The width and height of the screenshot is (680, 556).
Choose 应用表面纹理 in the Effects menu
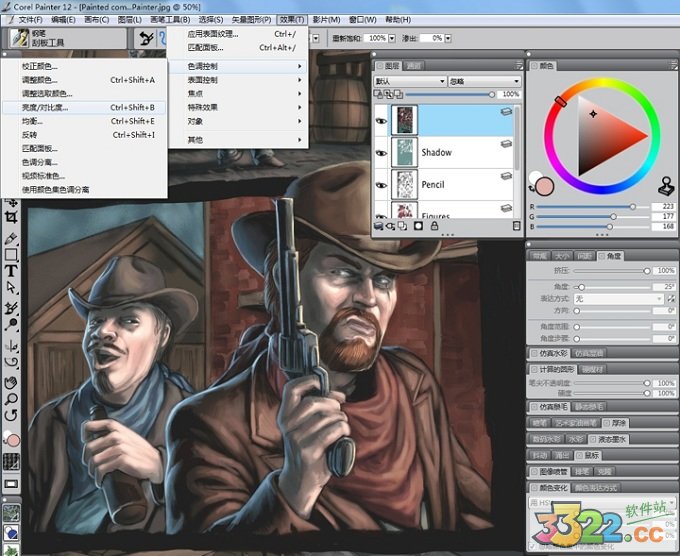point(238,34)
